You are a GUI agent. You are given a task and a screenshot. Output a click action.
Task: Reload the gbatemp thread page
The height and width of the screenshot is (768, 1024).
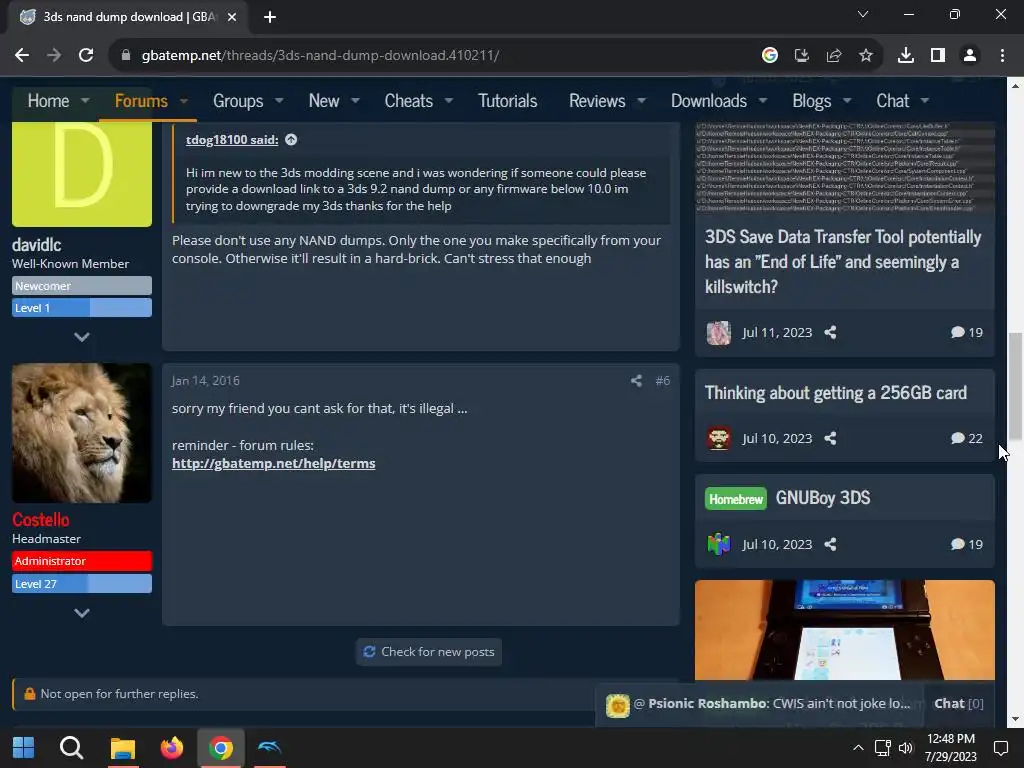pos(86,56)
